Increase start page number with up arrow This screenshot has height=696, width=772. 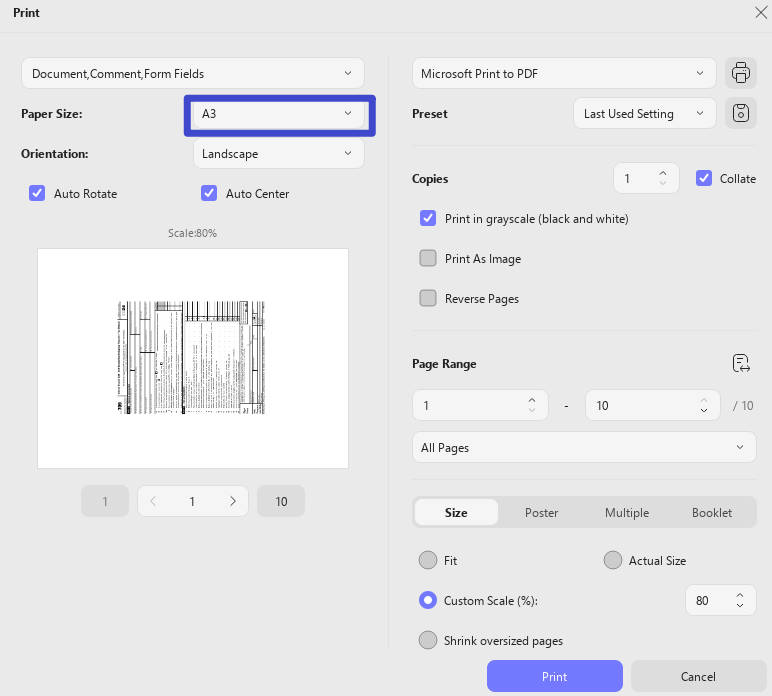tap(532, 400)
